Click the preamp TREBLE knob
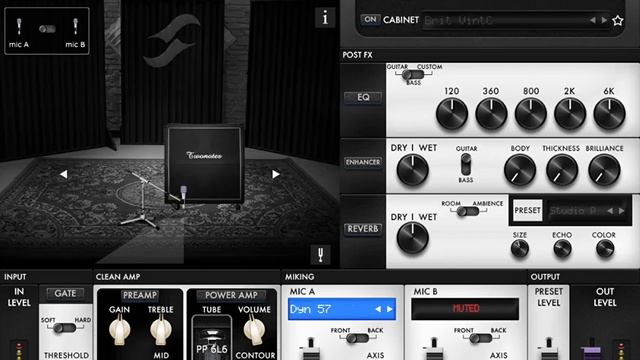Viewport: 640px width, 360px height. pyautogui.click(x=161, y=331)
